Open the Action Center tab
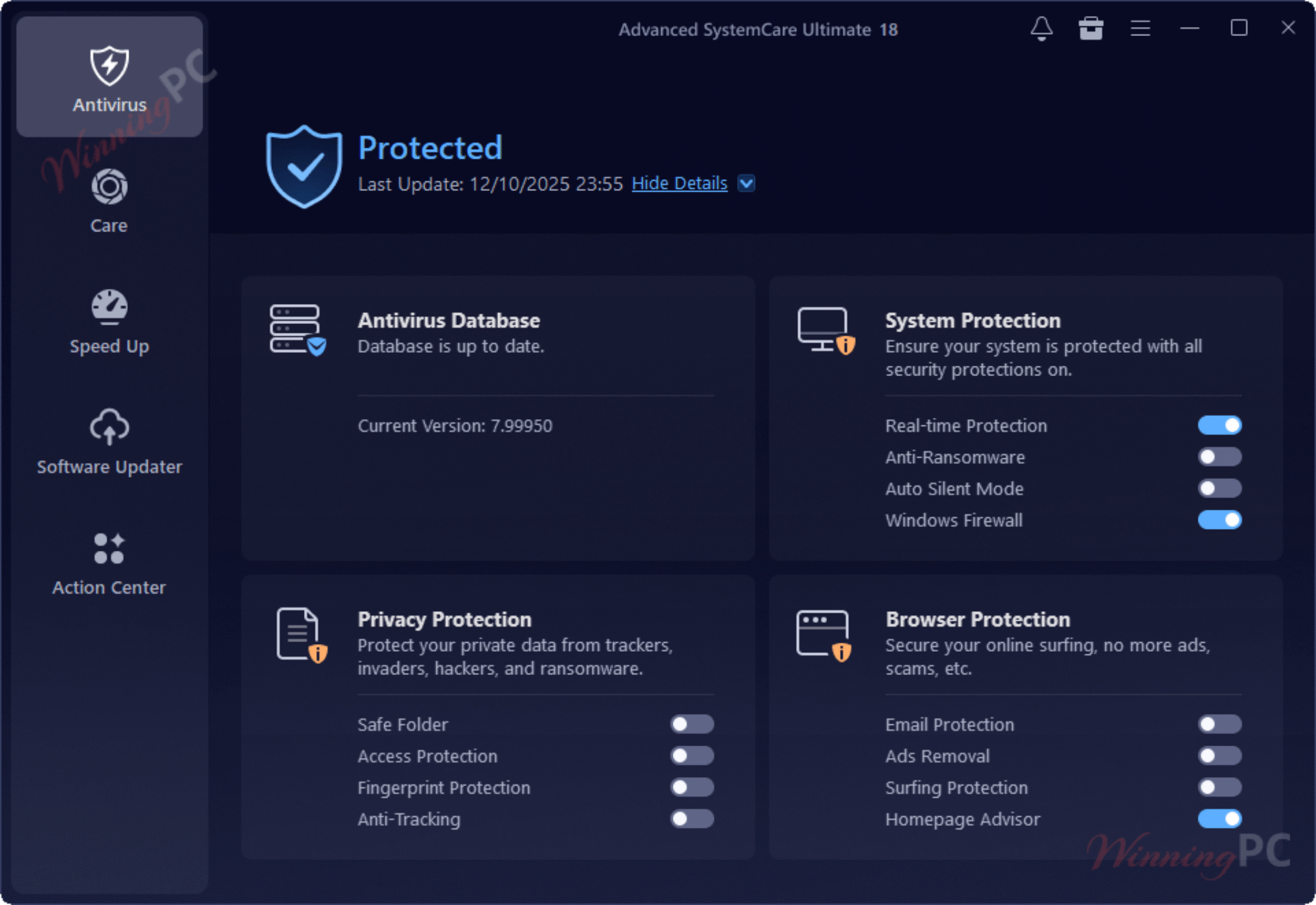Screen dimensions: 1316x905 click(x=109, y=564)
